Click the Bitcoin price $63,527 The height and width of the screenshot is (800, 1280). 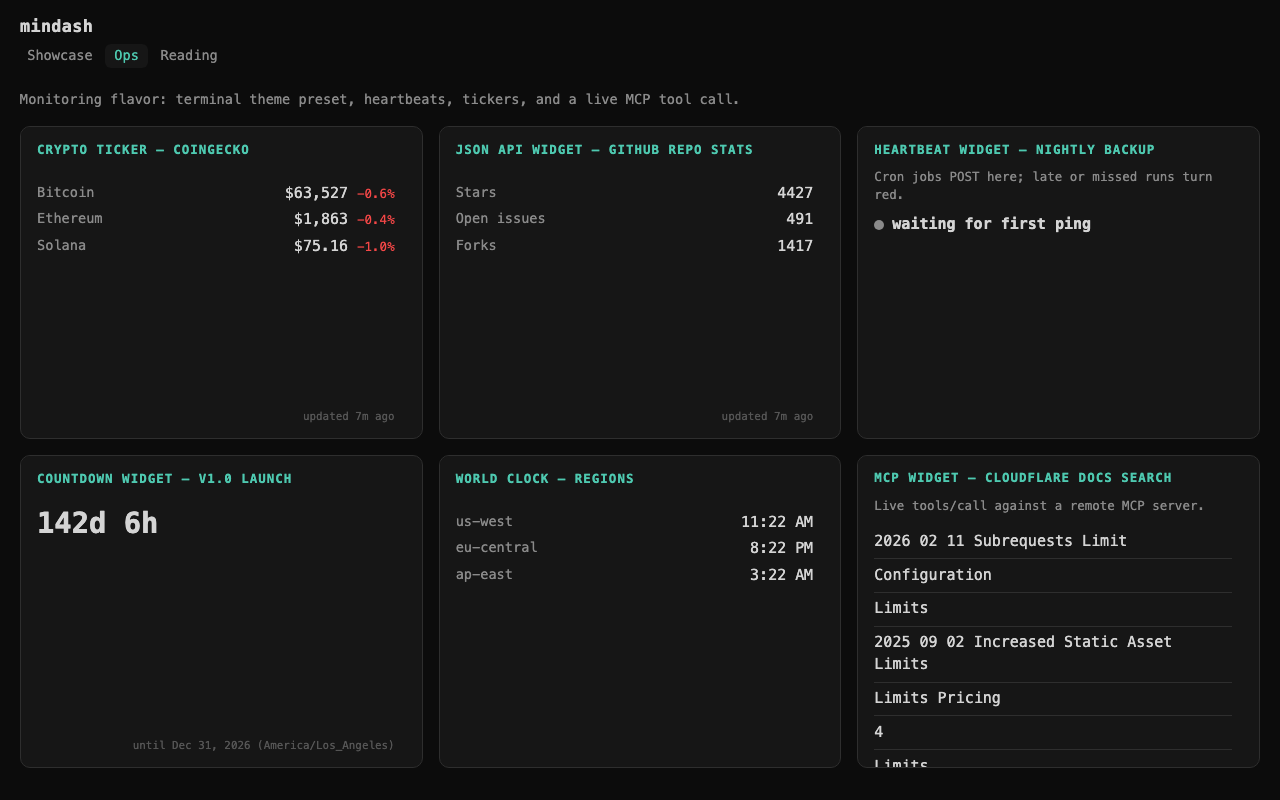click(x=316, y=193)
